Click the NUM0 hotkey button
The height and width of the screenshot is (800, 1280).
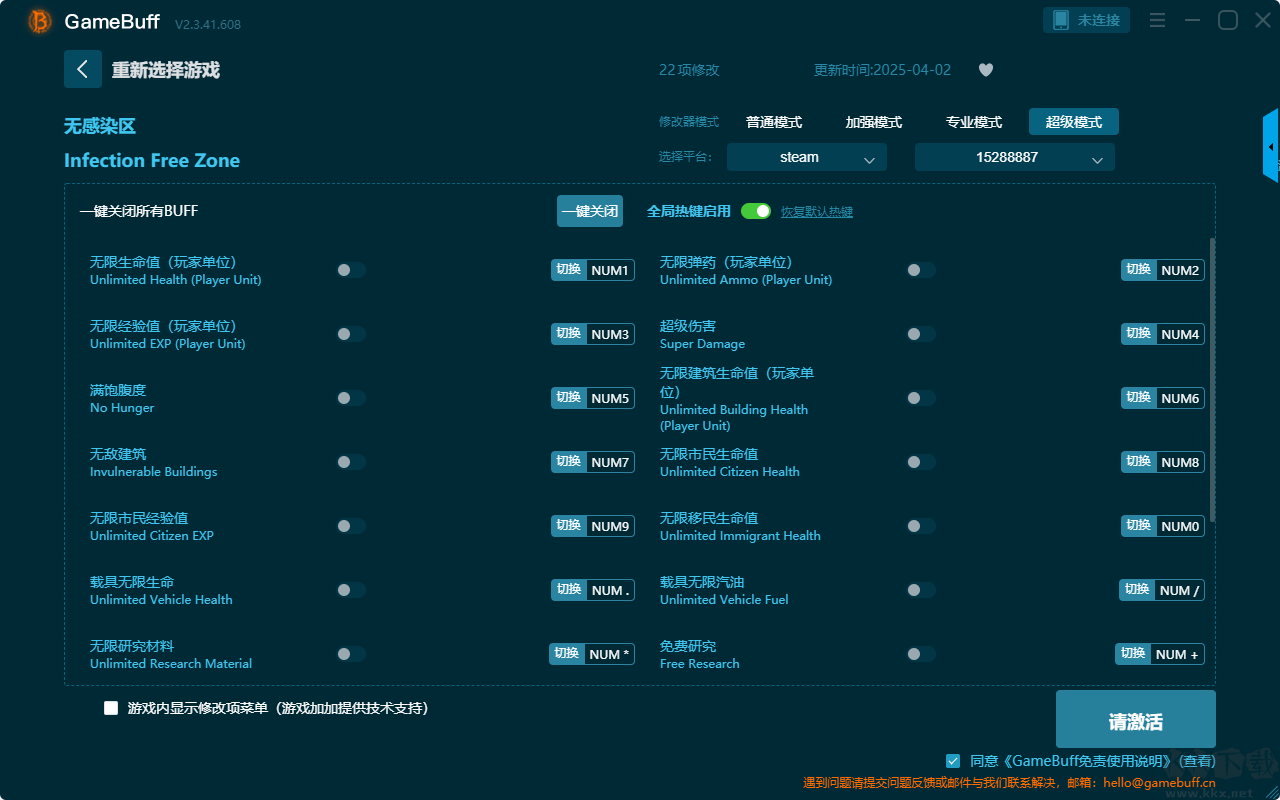click(x=1163, y=526)
